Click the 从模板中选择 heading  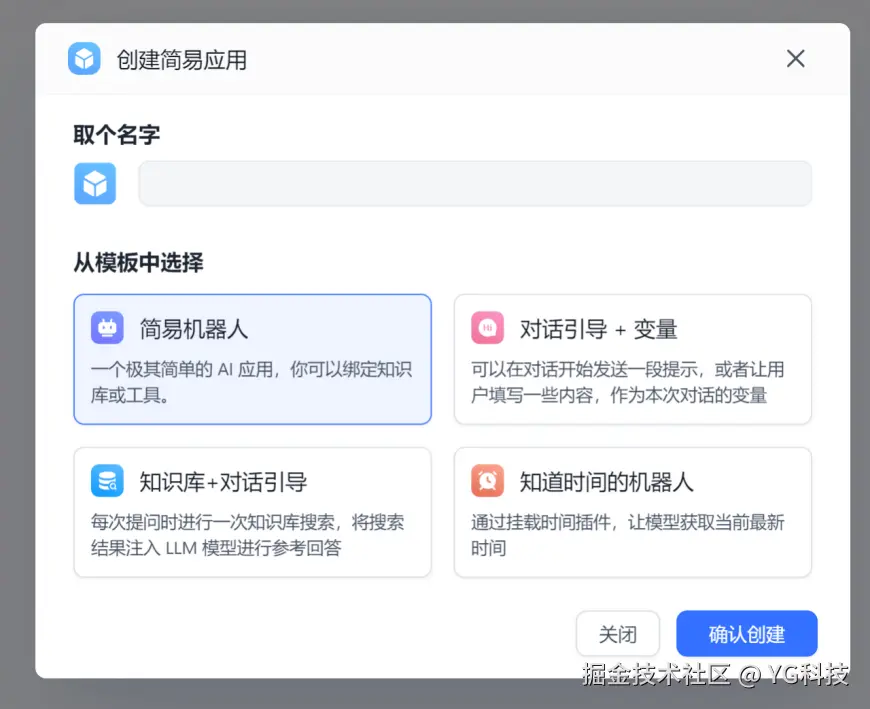[x=138, y=263]
